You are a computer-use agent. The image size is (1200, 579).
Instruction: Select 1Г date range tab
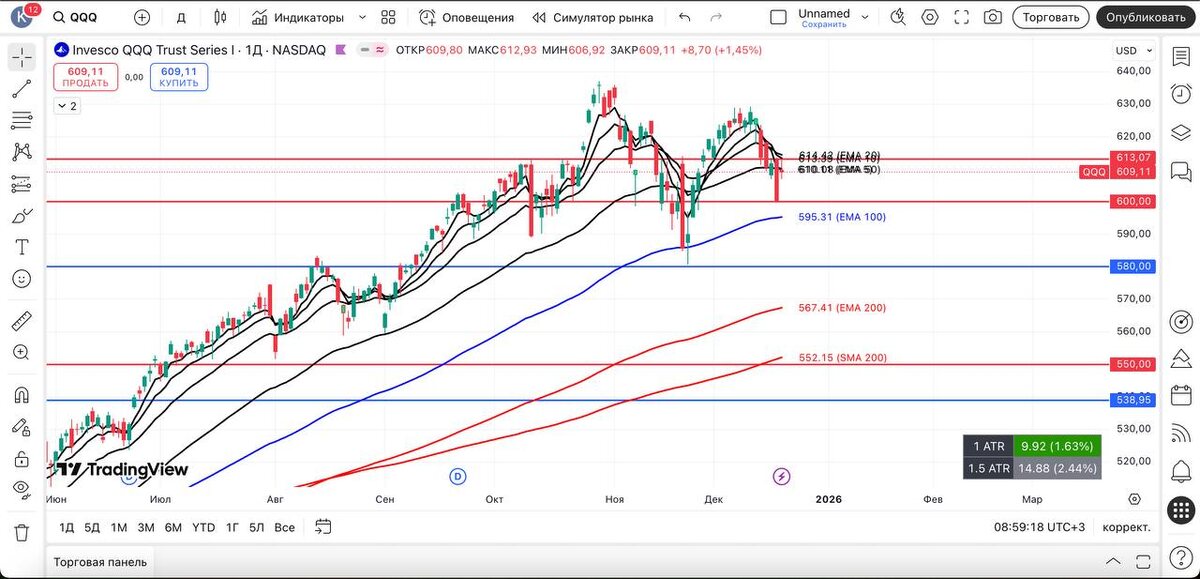[x=232, y=527]
